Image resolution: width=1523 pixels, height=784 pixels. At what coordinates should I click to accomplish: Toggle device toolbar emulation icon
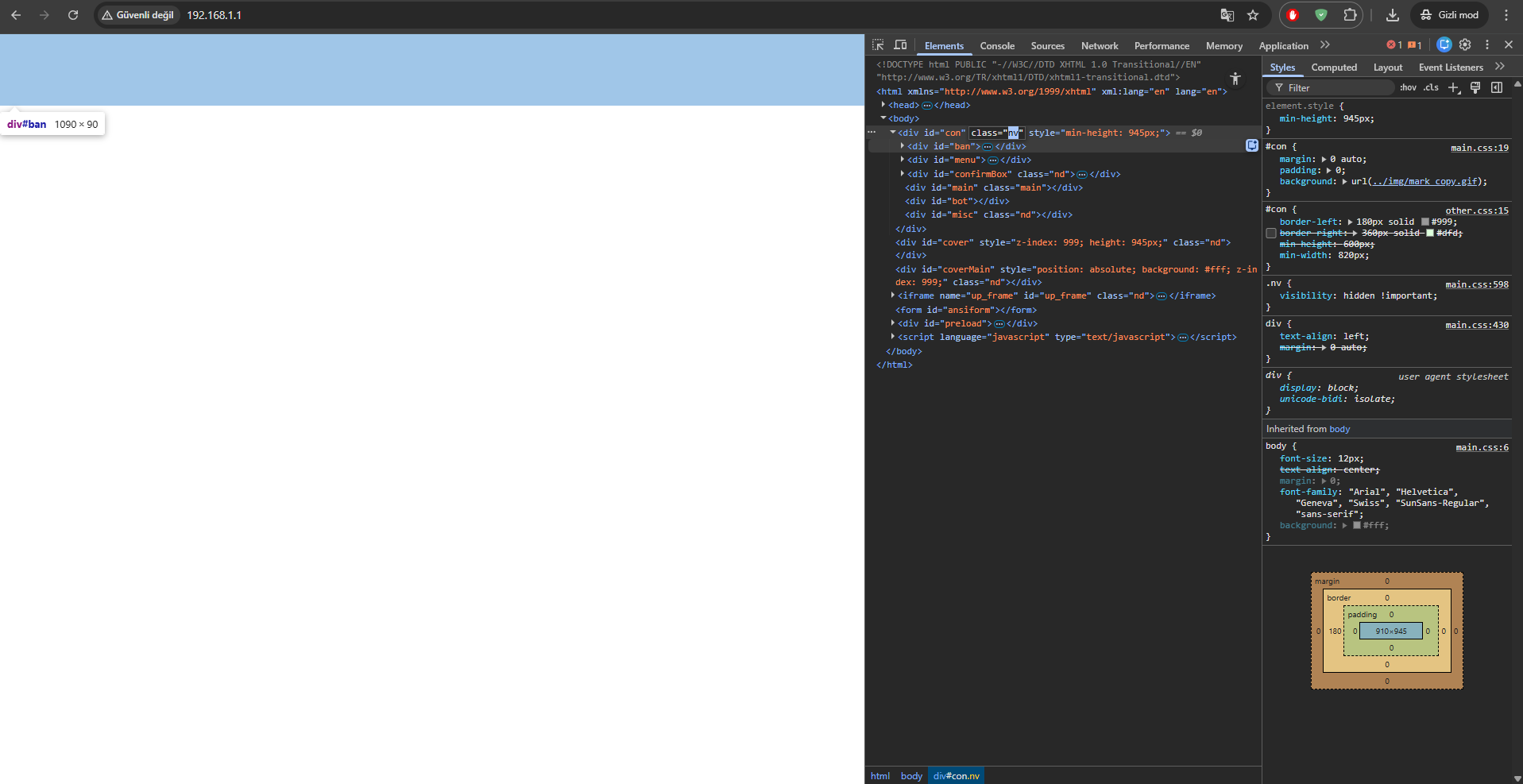click(x=900, y=45)
